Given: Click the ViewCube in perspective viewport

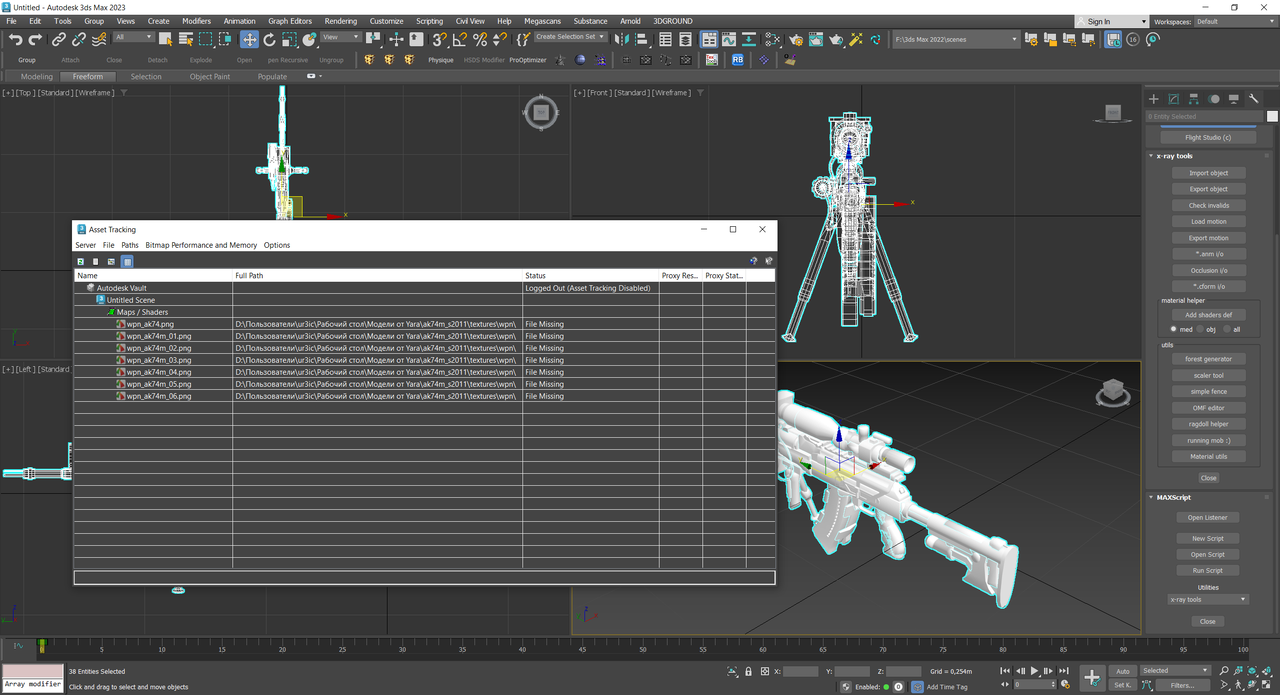Looking at the screenshot, I should click(x=1112, y=391).
